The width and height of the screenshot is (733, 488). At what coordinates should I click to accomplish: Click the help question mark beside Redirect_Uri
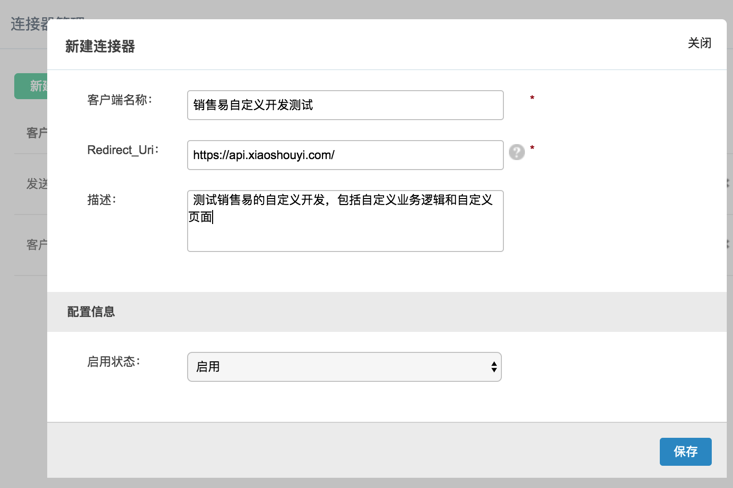[x=516, y=152]
